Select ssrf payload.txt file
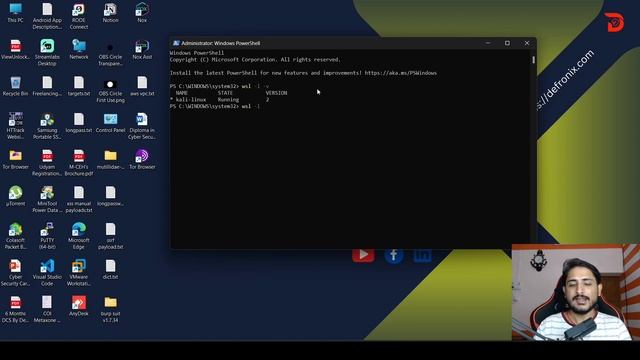This screenshot has width=640, height=360. pyautogui.click(x=110, y=236)
